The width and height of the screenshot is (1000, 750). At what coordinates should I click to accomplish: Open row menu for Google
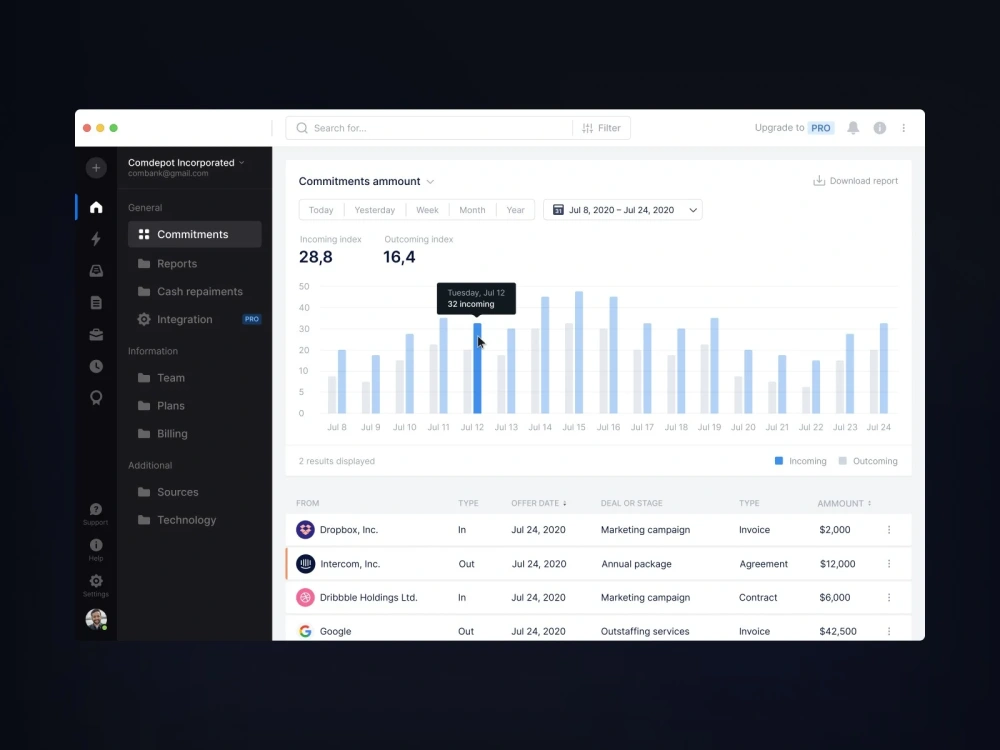[889, 631]
